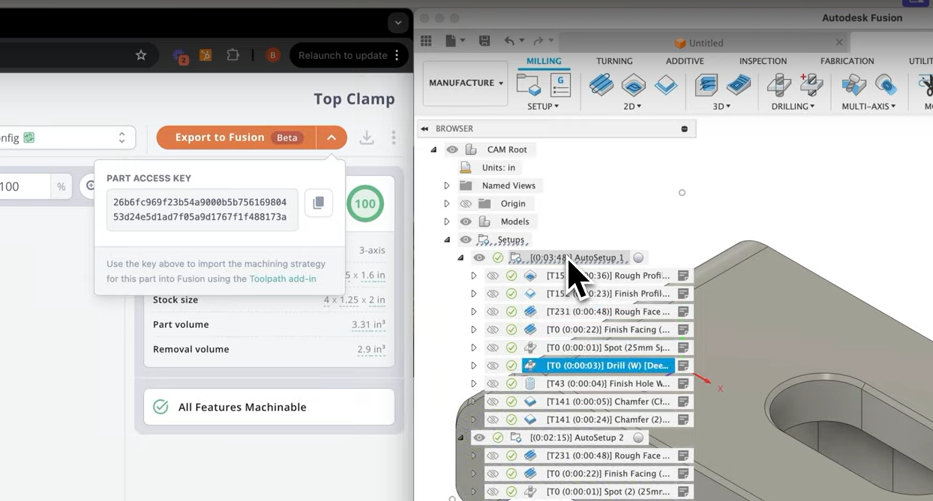933x501 pixels.
Task: Expand the Named Views folder
Action: pos(446,186)
